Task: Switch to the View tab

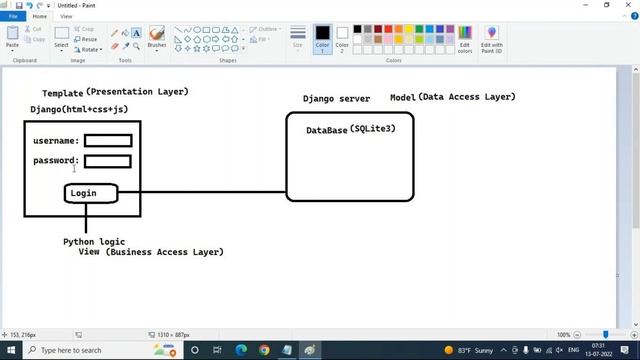Action: click(66, 16)
